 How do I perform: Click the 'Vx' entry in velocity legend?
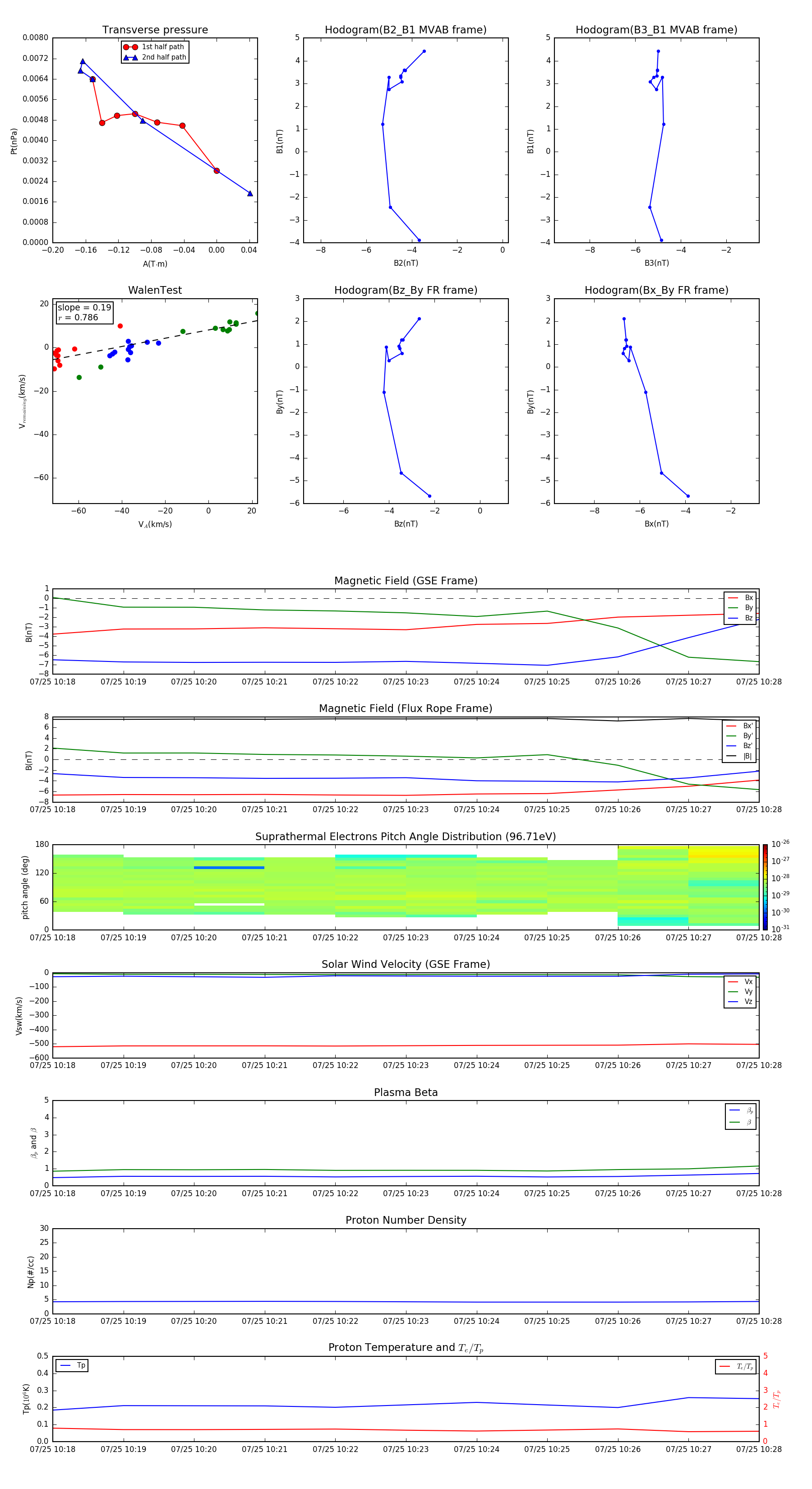(x=740, y=981)
